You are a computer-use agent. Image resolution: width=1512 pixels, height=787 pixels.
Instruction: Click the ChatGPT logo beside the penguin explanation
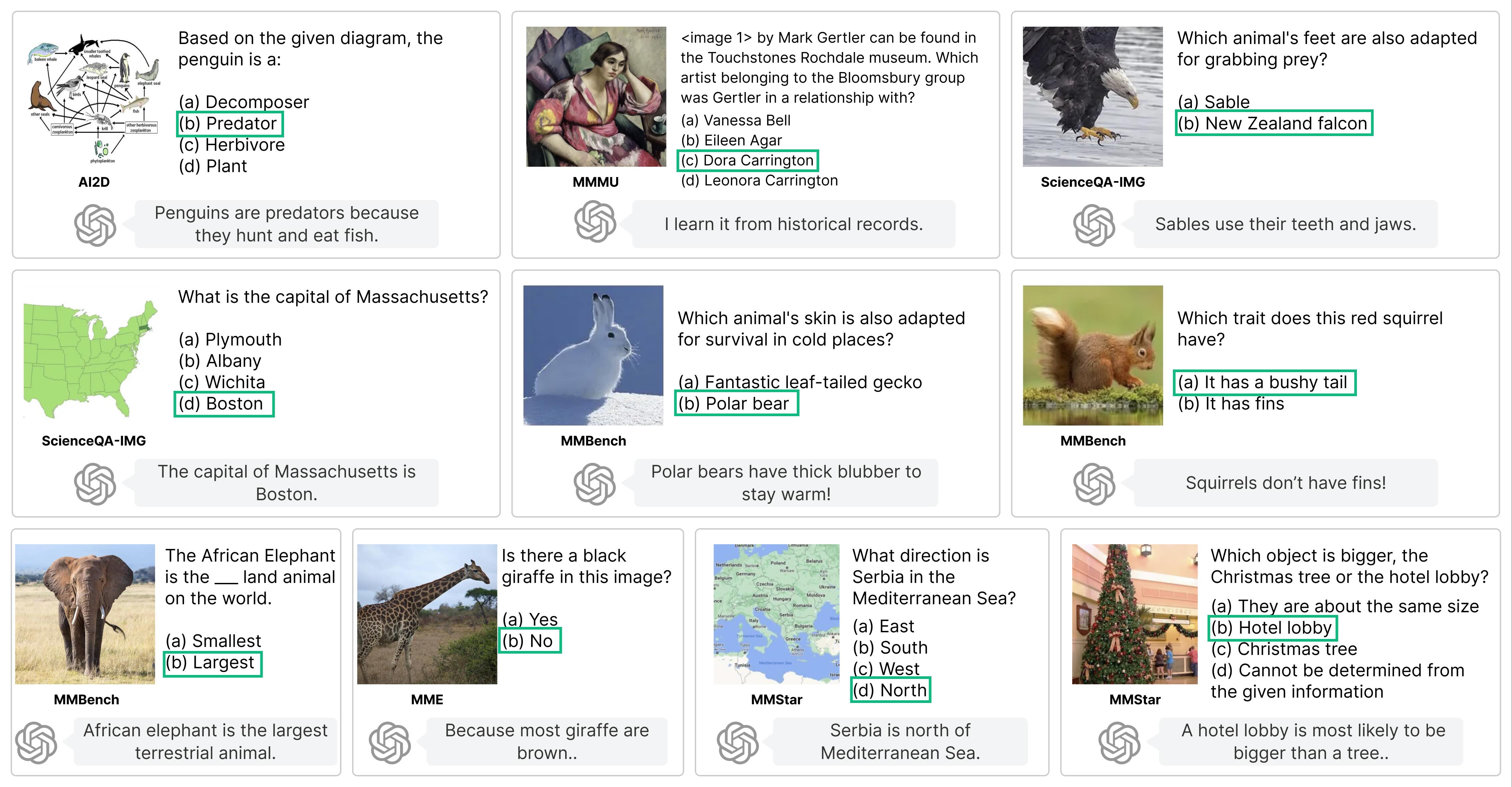95,225
